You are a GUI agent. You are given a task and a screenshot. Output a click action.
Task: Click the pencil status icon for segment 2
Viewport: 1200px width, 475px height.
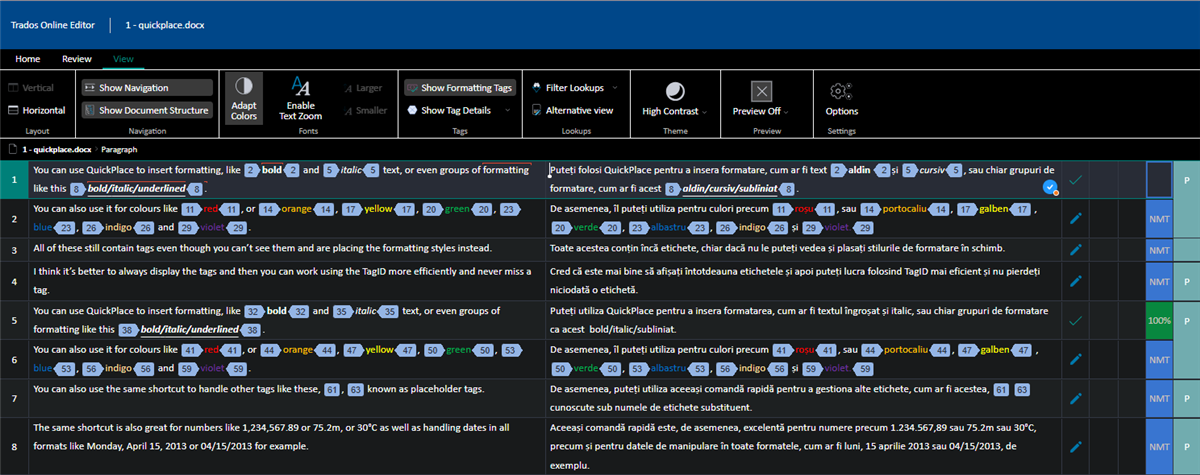(x=1076, y=218)
